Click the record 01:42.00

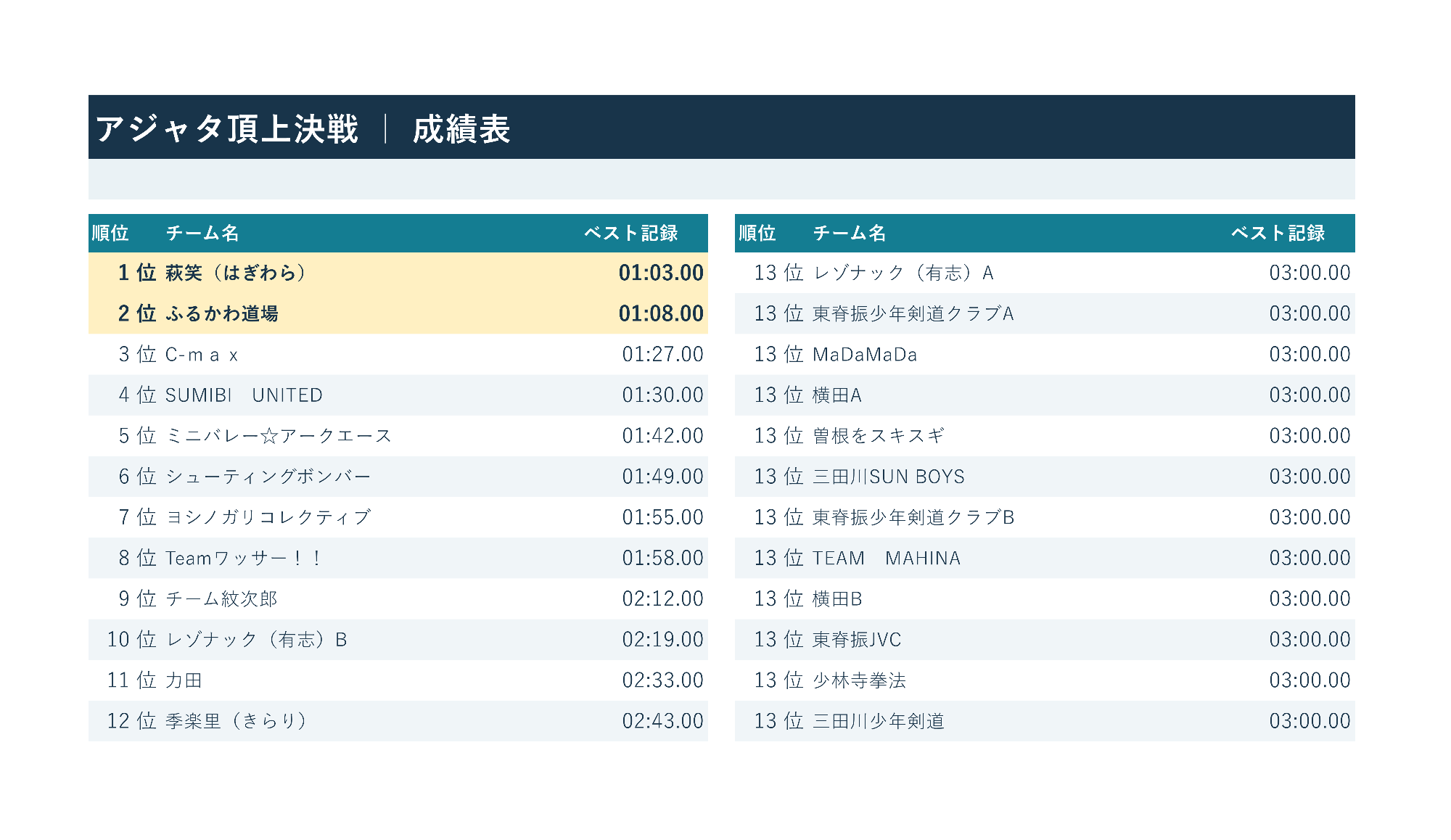[x=662, y=436]
